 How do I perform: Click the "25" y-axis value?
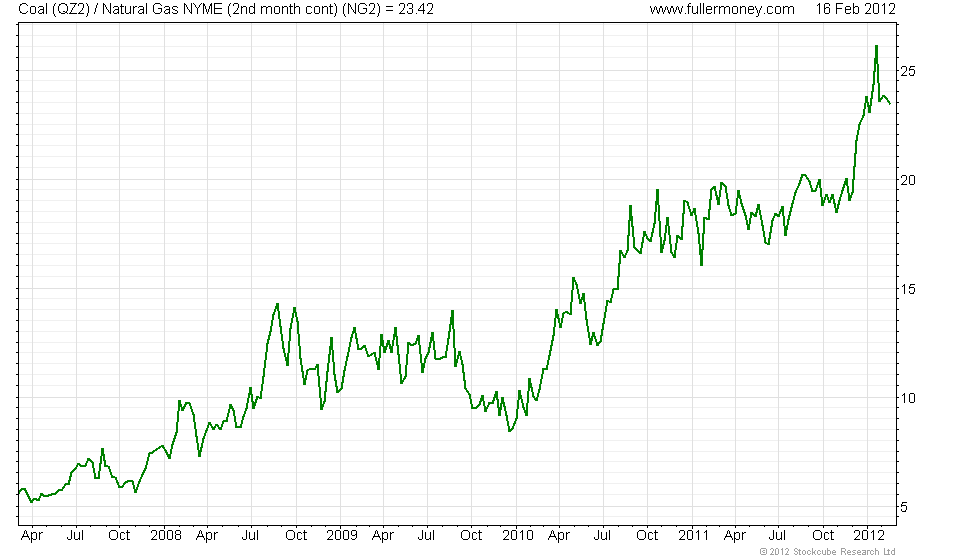tap(908, 71)
